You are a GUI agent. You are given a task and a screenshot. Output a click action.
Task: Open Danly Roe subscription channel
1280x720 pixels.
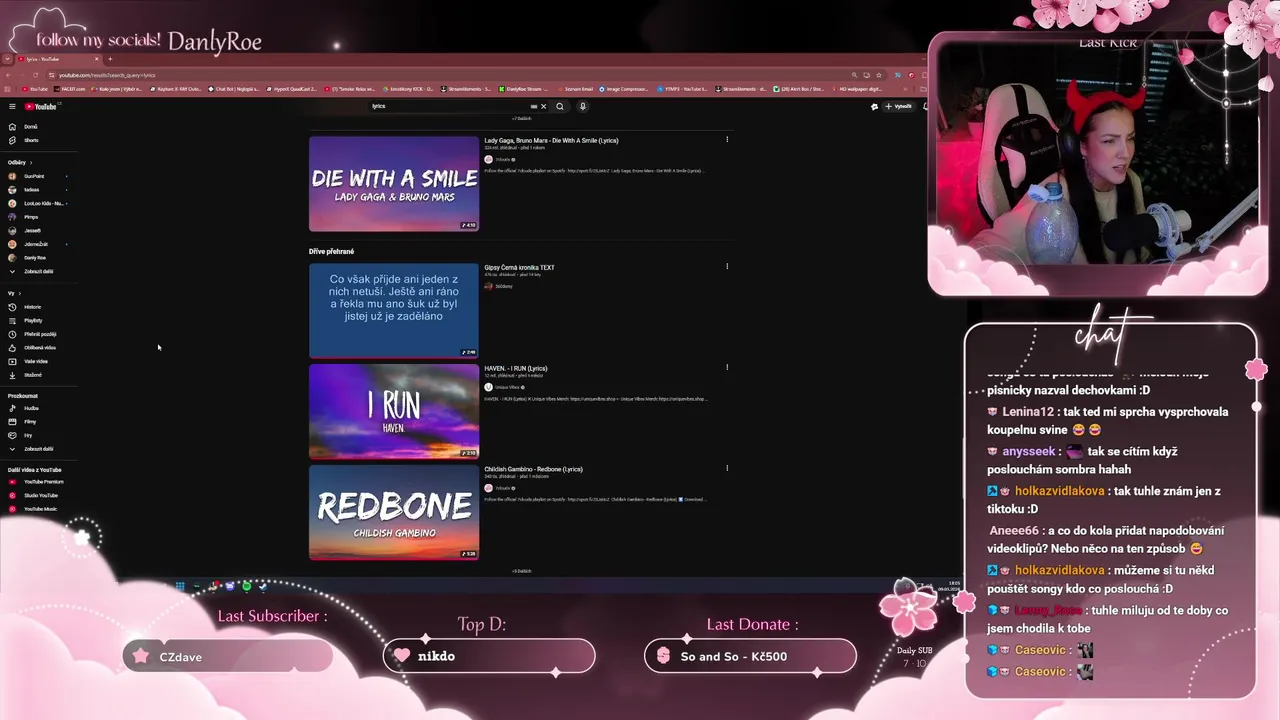pyautogui.click(x=34, y=258)
